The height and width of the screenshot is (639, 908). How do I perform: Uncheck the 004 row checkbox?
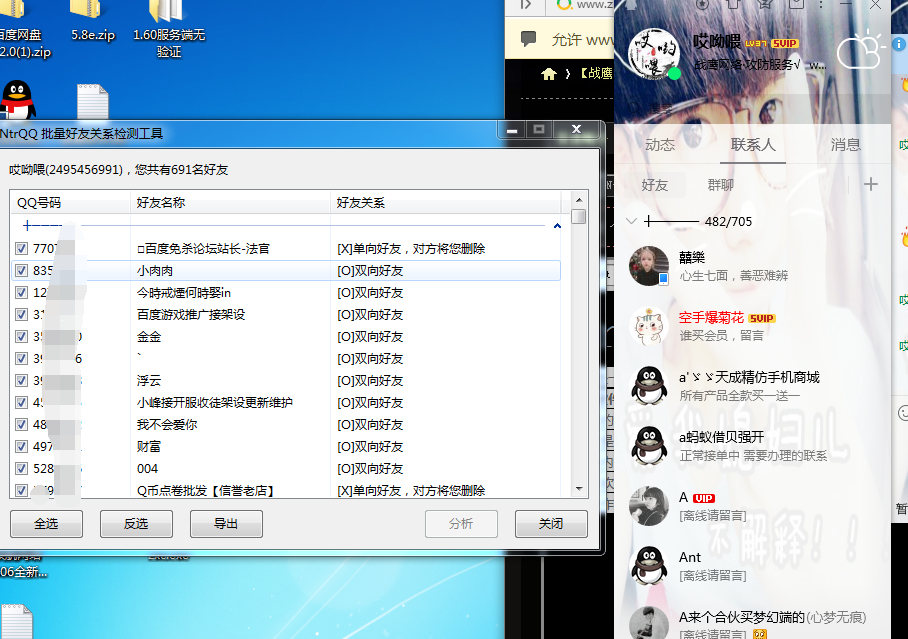(21, 469)
